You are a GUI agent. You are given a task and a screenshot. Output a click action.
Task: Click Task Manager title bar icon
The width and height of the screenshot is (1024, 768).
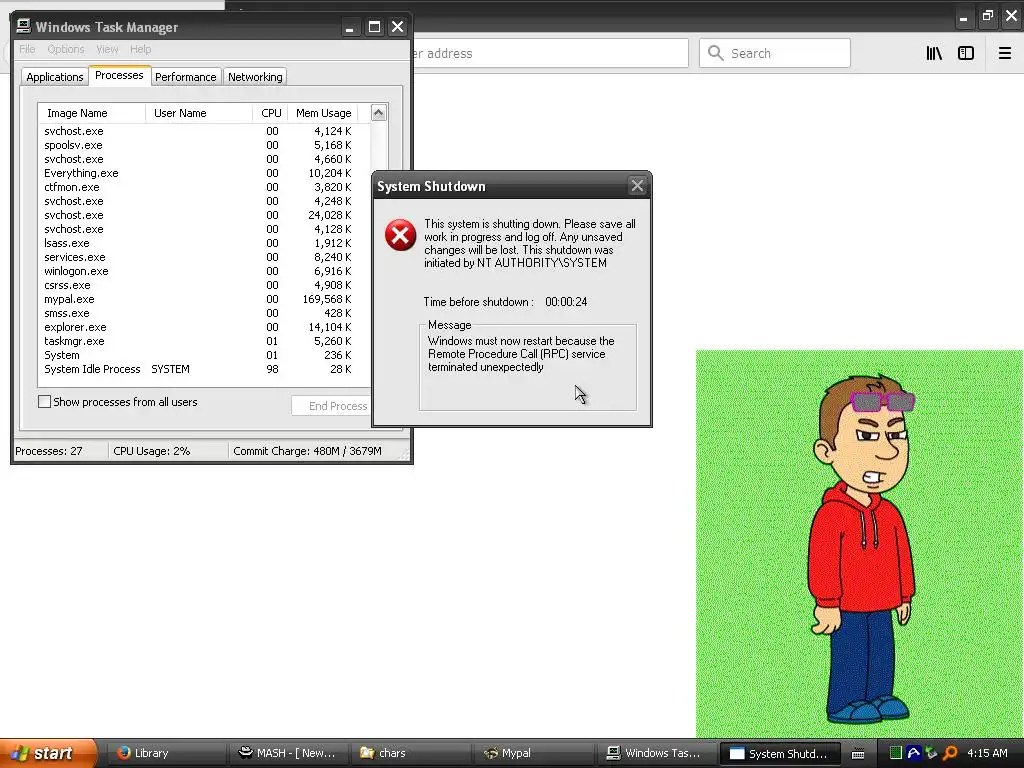(24, 26)
